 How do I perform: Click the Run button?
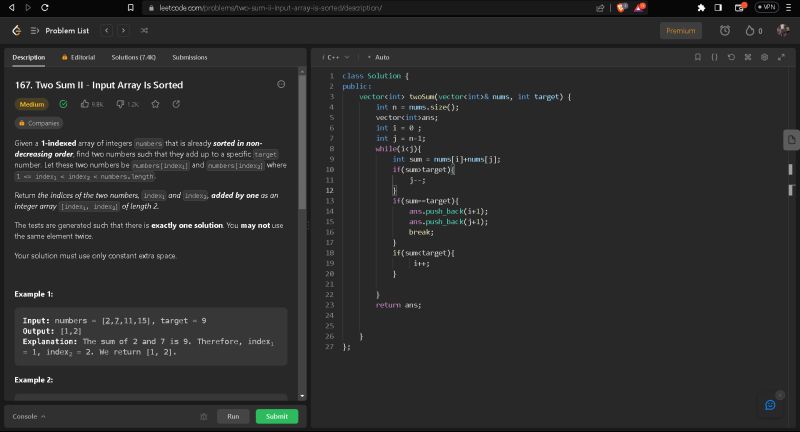233,416
